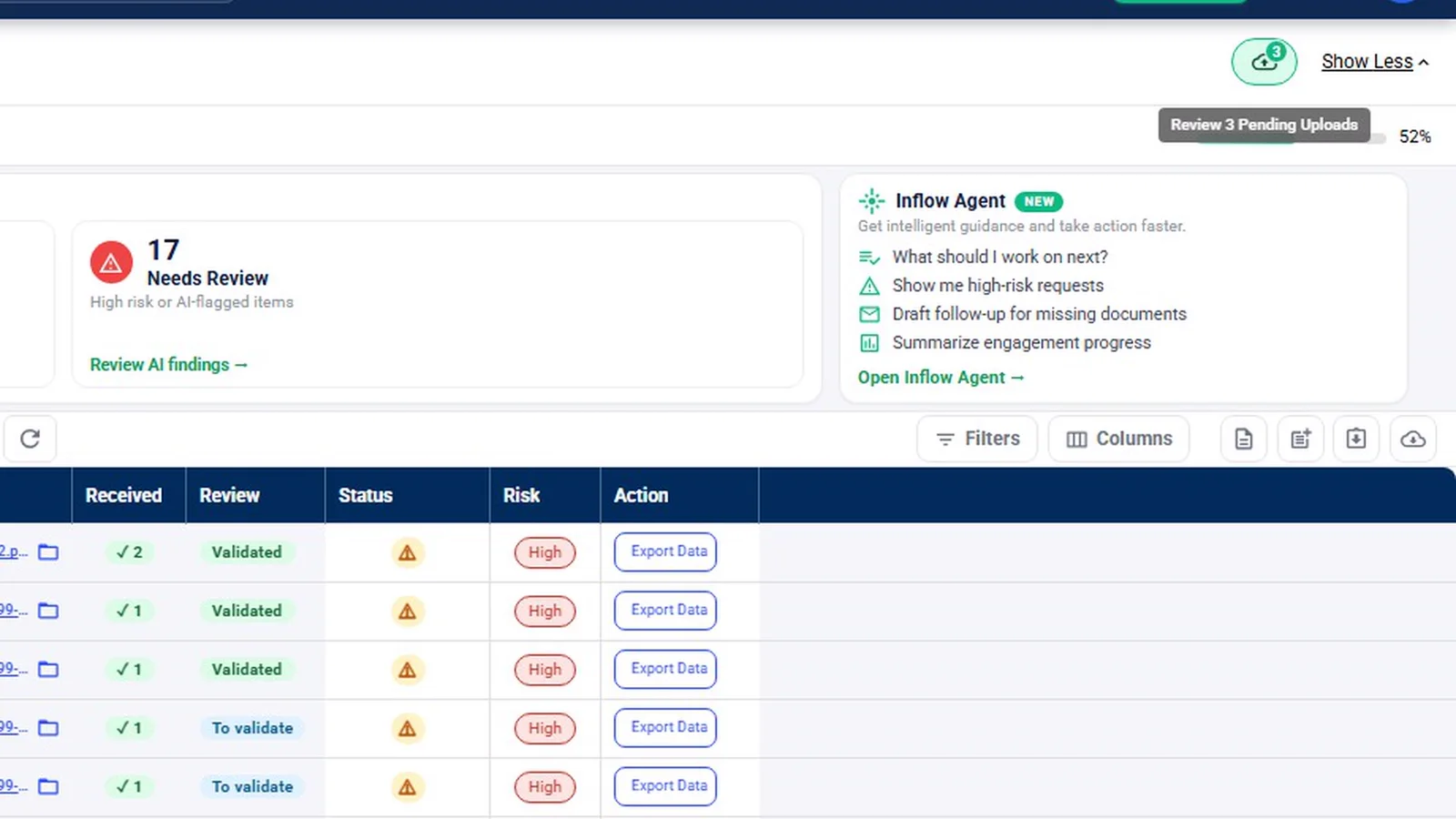Click the status warning icon in the ✓ 2 row
Image resolution: width=1456 pixels, height=819 pixels.
coord(408,552)
